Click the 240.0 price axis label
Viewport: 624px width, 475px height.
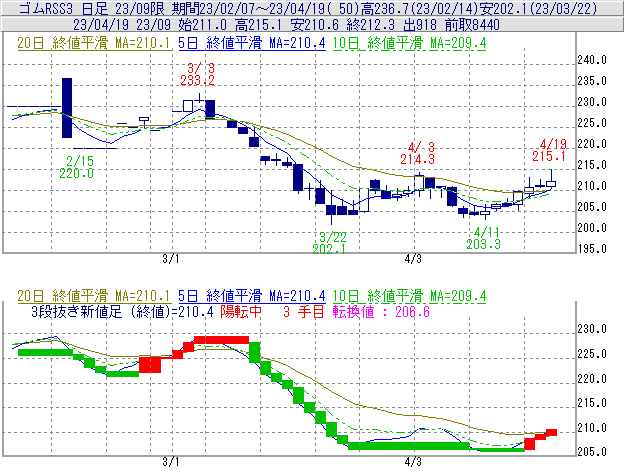(x=593, y=60)
